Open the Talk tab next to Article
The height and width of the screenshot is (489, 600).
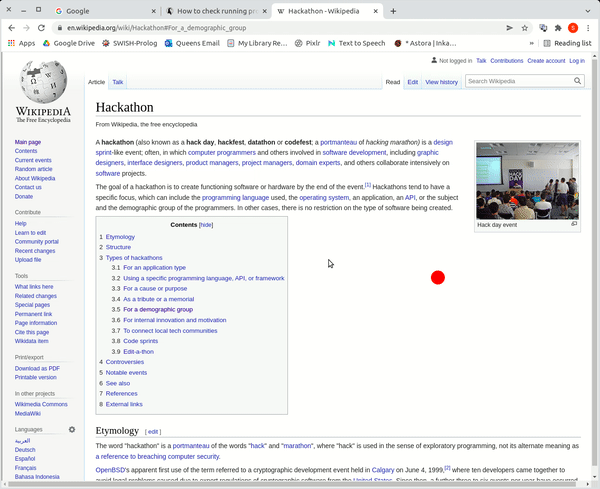(118, 82)
